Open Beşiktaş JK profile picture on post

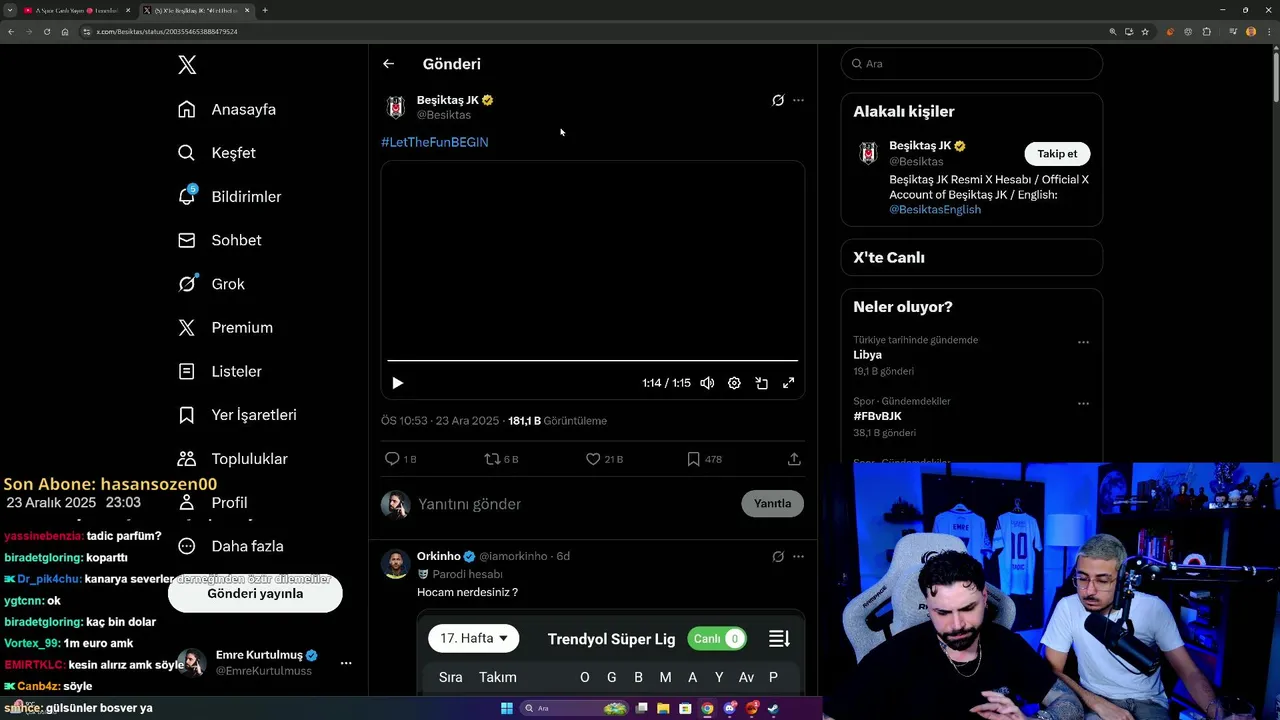[396, 107]
